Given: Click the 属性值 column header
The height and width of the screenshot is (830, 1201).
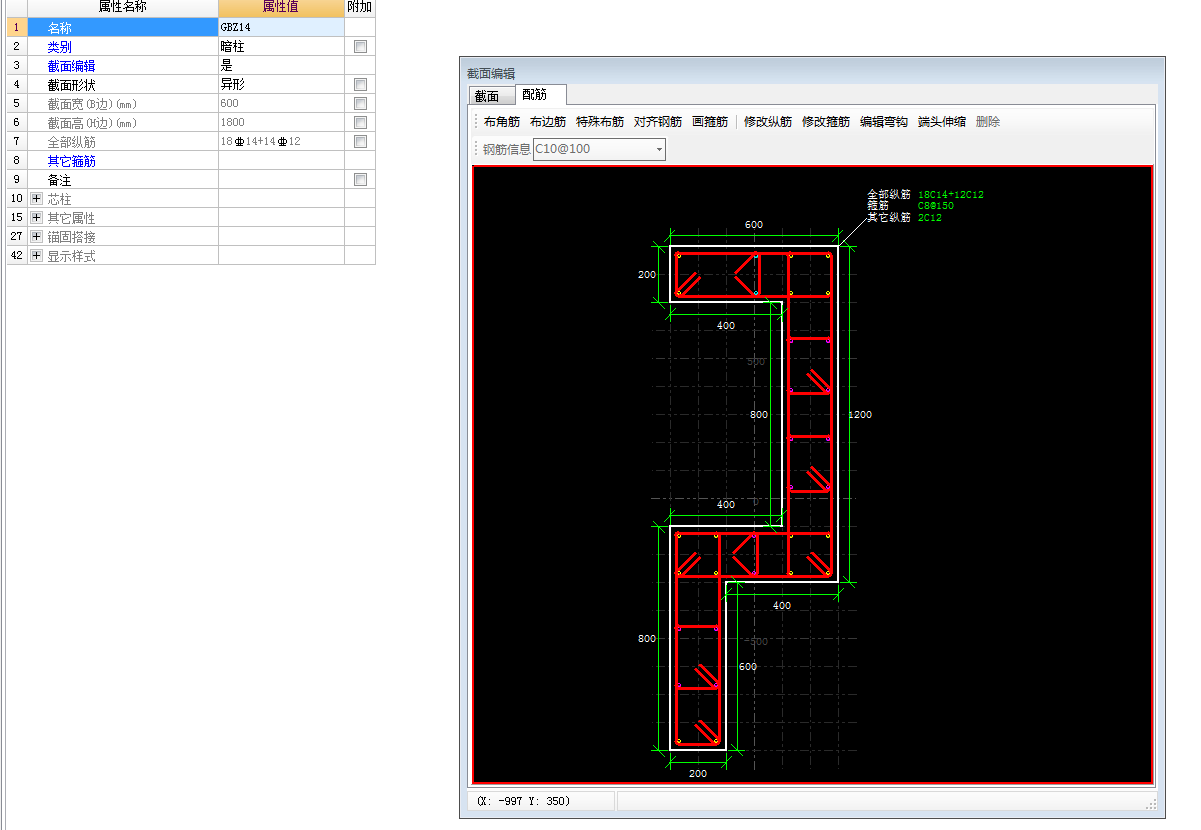Looking at the screenshot, I should coord(281,8).
